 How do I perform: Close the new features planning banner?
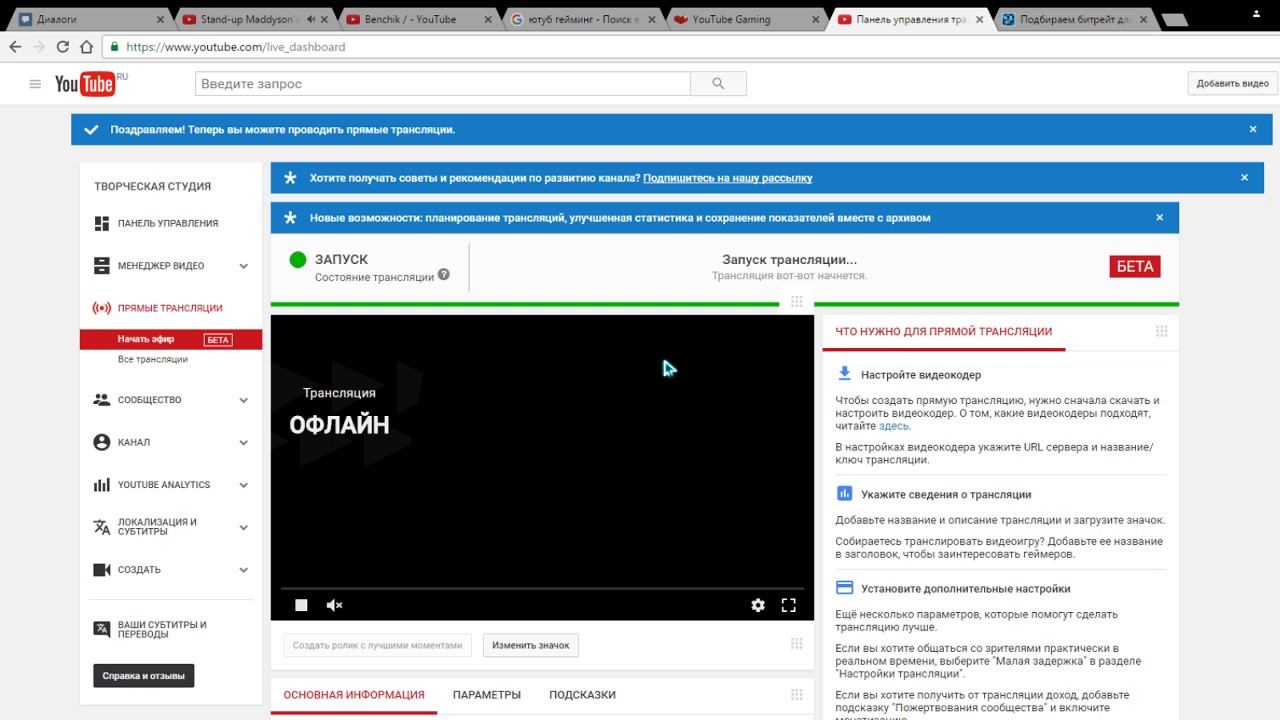tap(1160, 217)
